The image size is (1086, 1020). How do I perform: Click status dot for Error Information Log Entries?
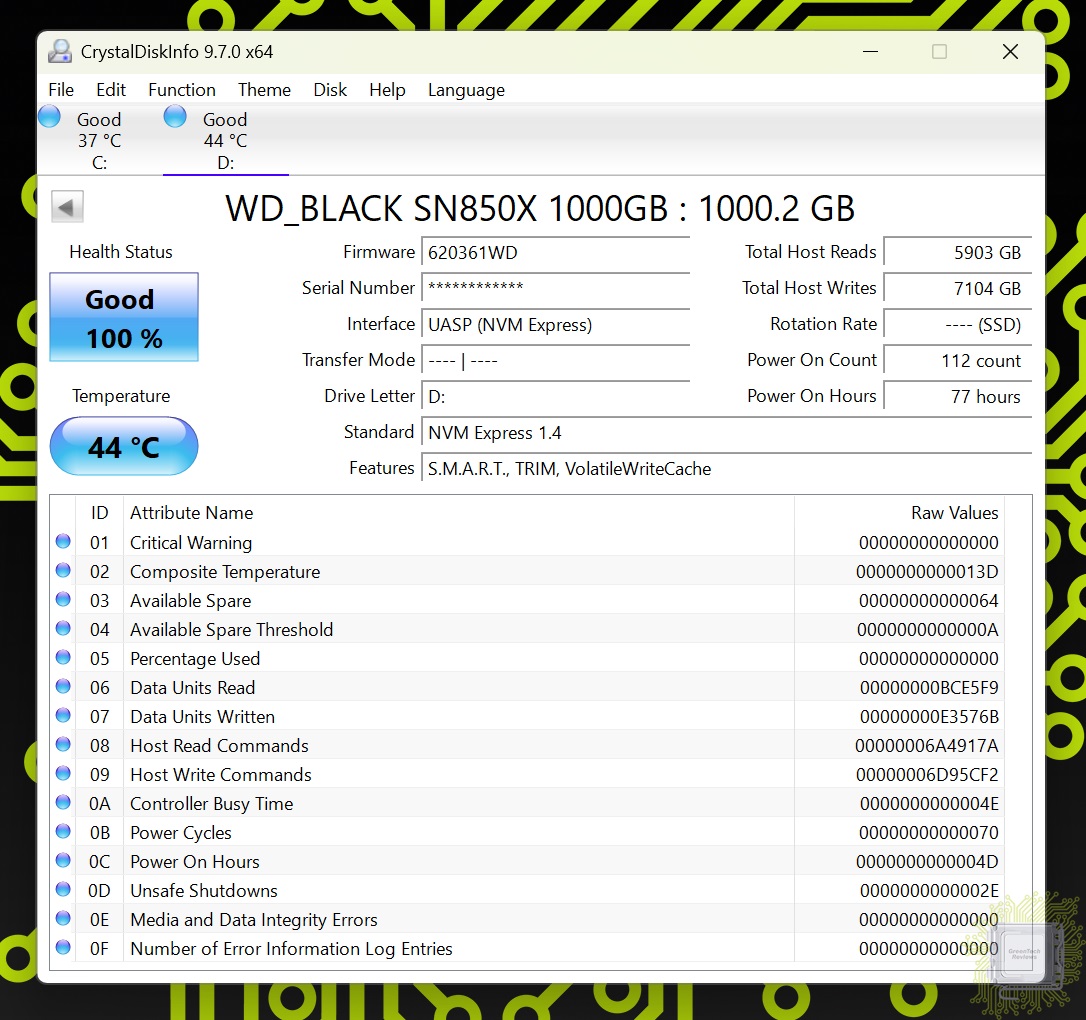(x=63, y=948)
